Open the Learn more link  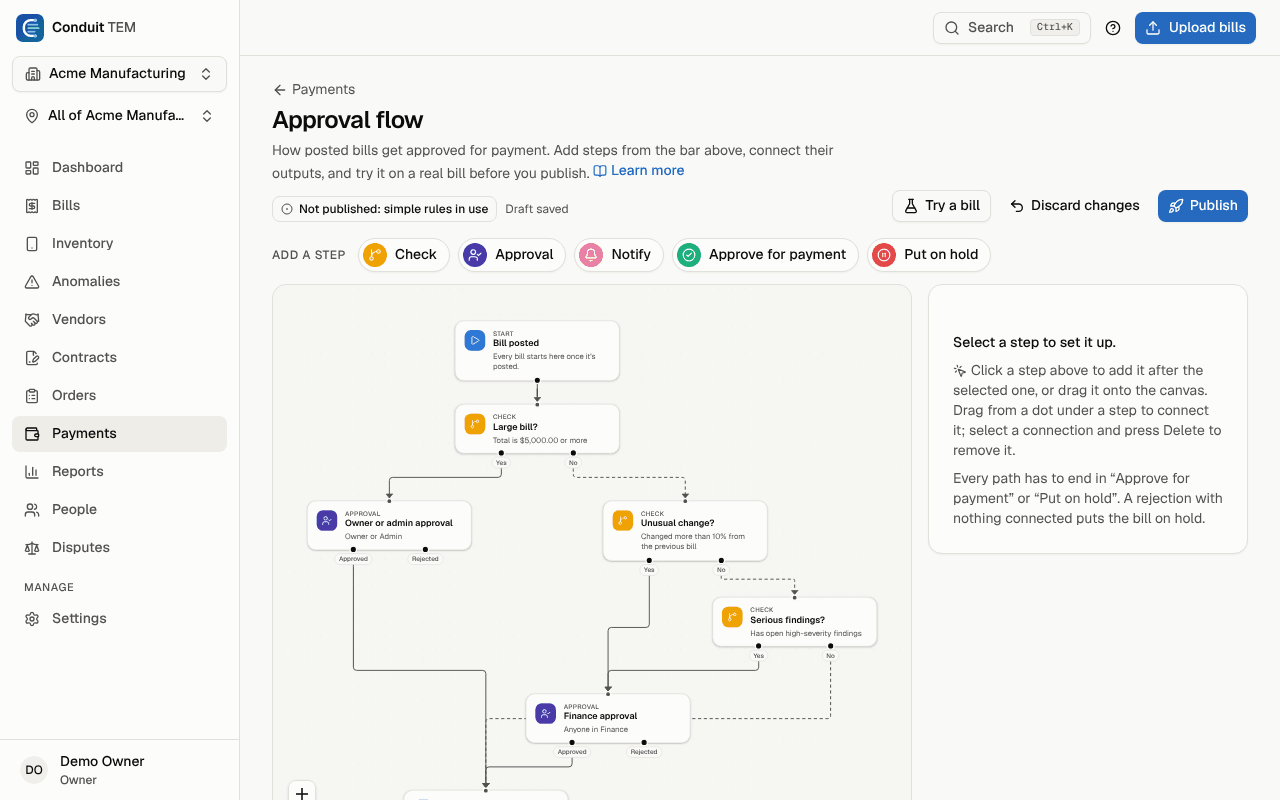coord(639,171)
